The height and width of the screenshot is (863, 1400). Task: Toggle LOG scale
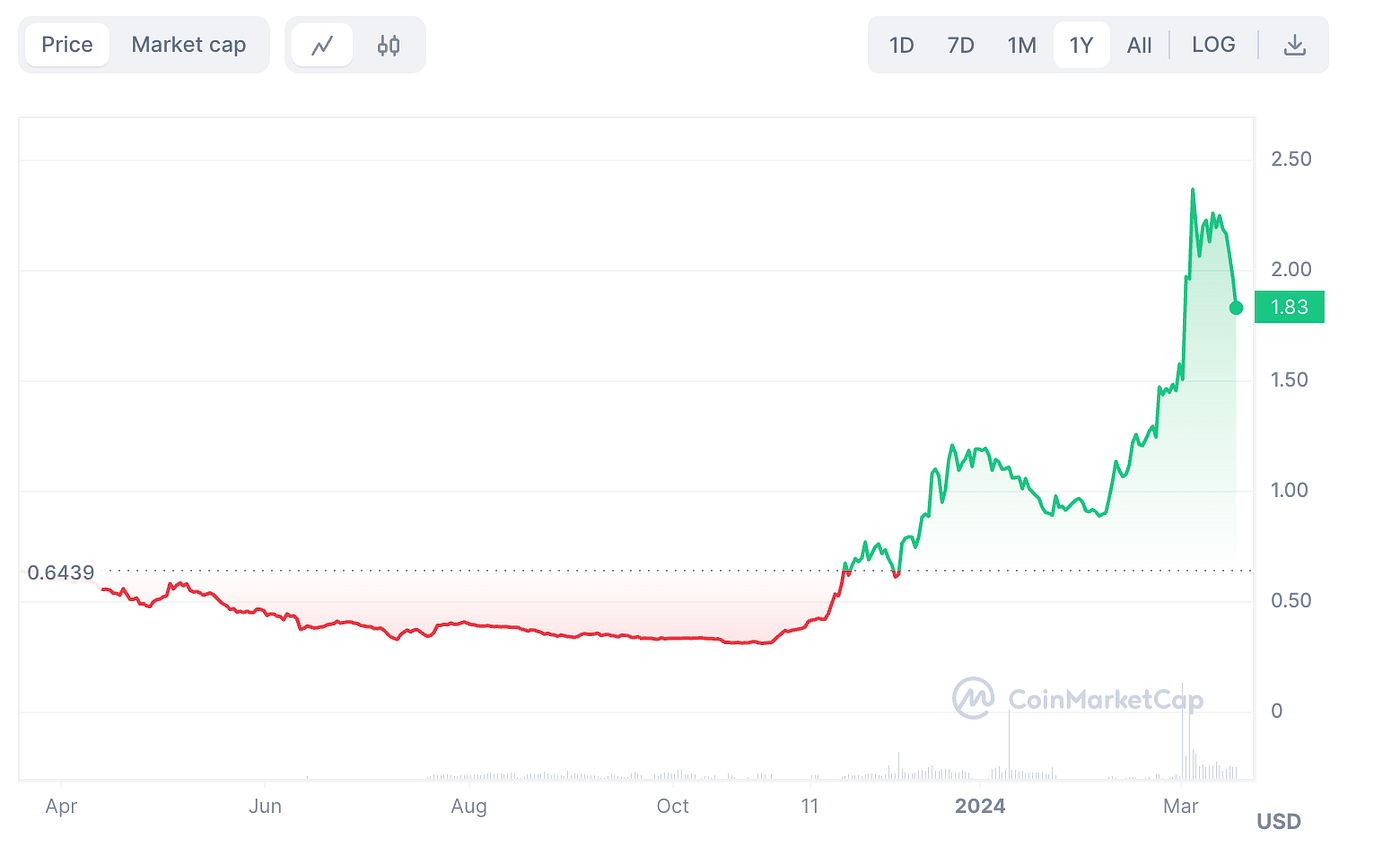point(1214,45)
